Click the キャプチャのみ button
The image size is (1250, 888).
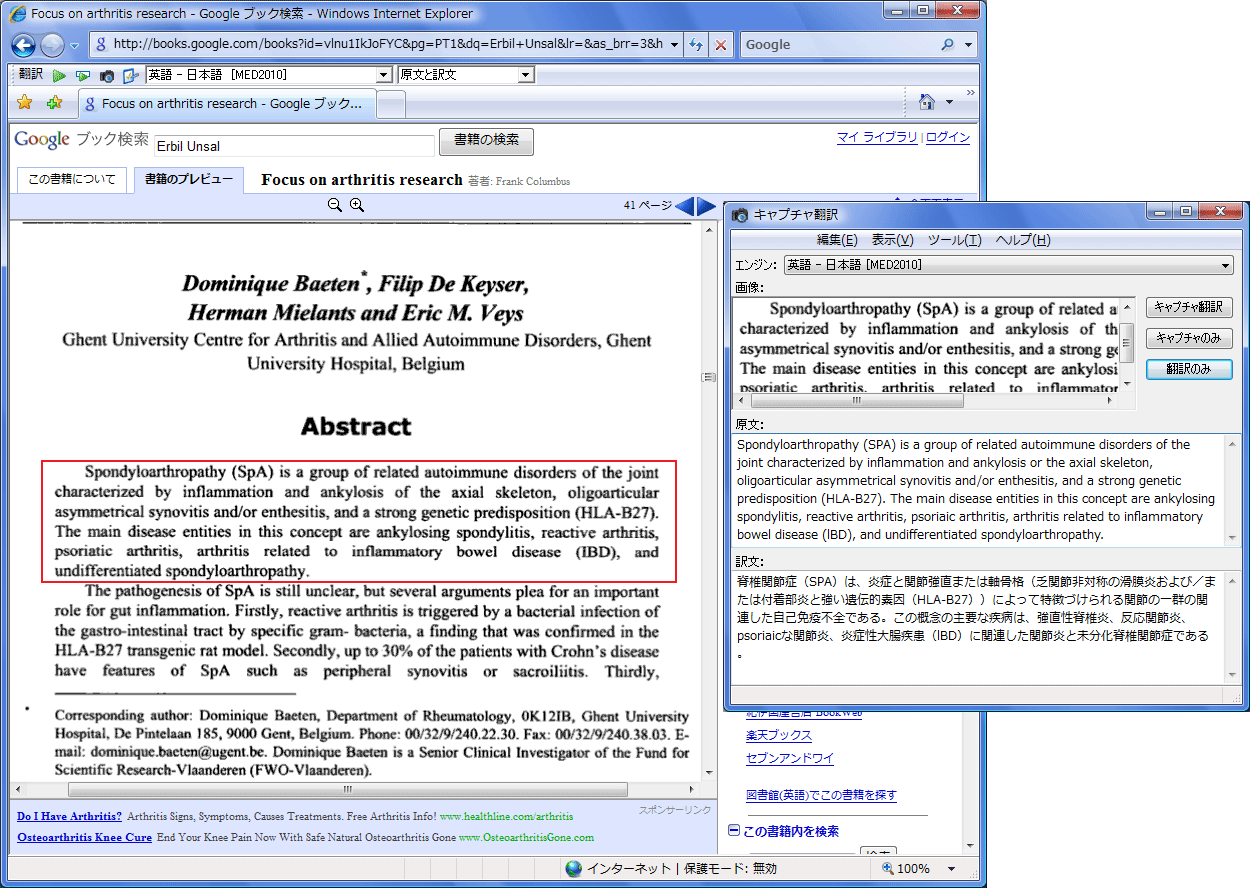[x=1189, y=338]
